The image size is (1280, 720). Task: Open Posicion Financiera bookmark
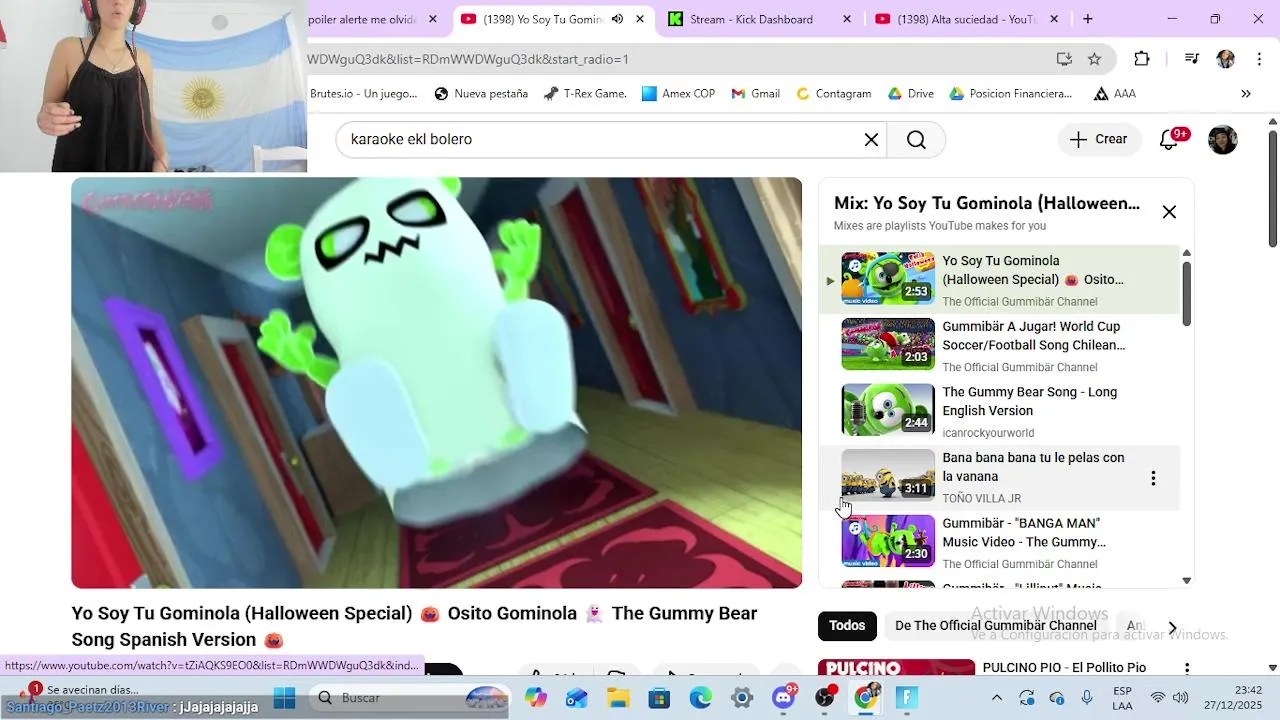click(x=1010, y=94)
